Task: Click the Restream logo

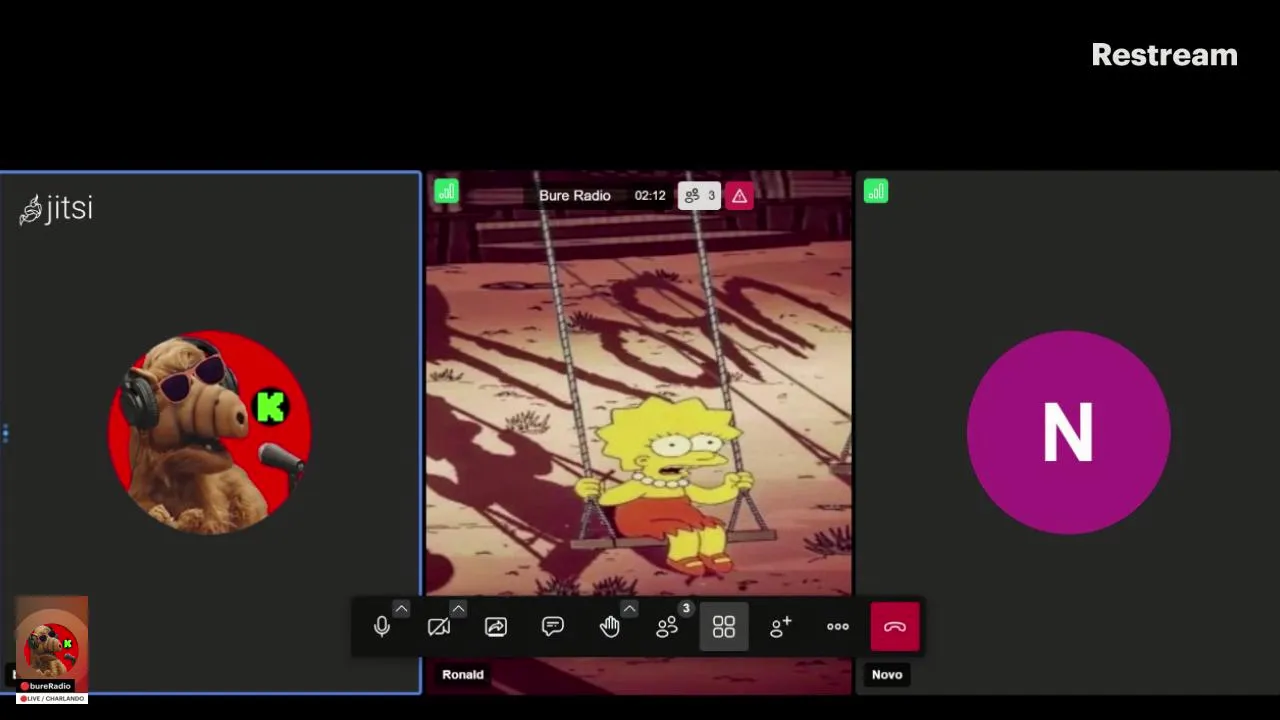Action: (x=1164, y=55)
